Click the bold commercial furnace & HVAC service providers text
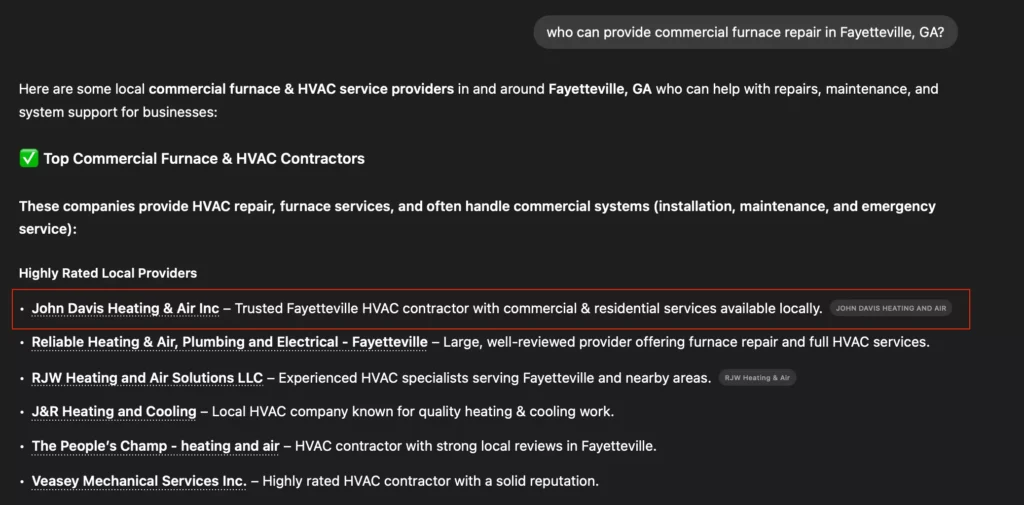This screenshot has width=1024, height=505. [301, 89]
